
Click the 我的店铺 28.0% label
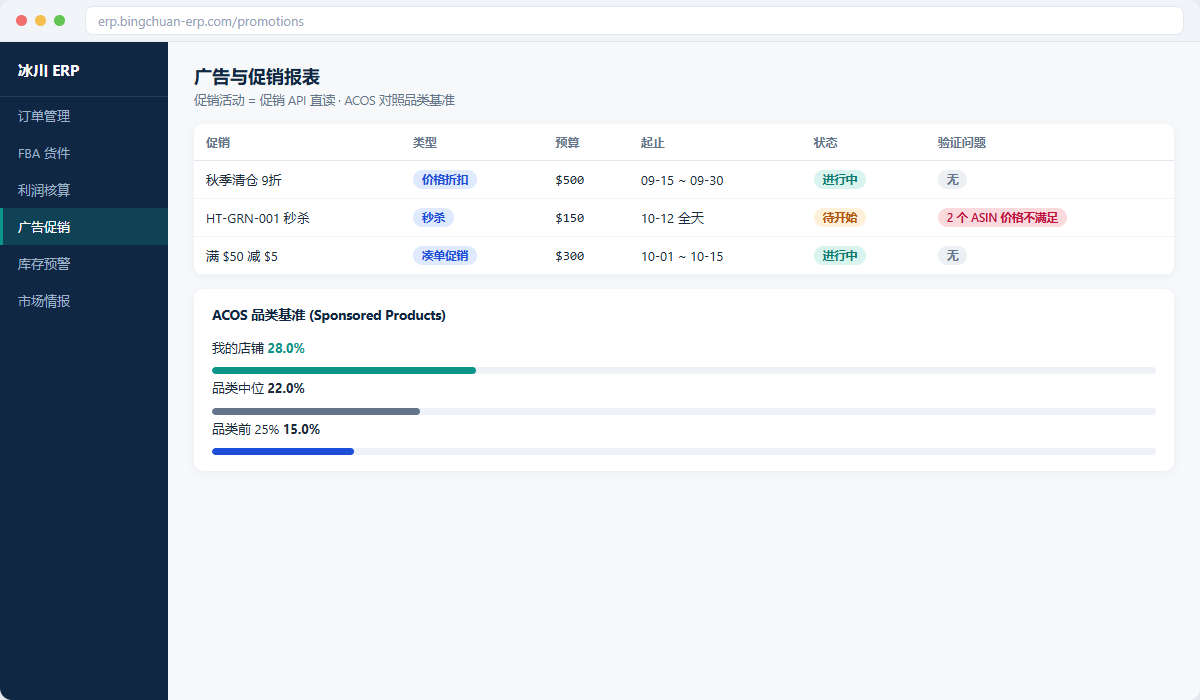(x=258, y=348)
